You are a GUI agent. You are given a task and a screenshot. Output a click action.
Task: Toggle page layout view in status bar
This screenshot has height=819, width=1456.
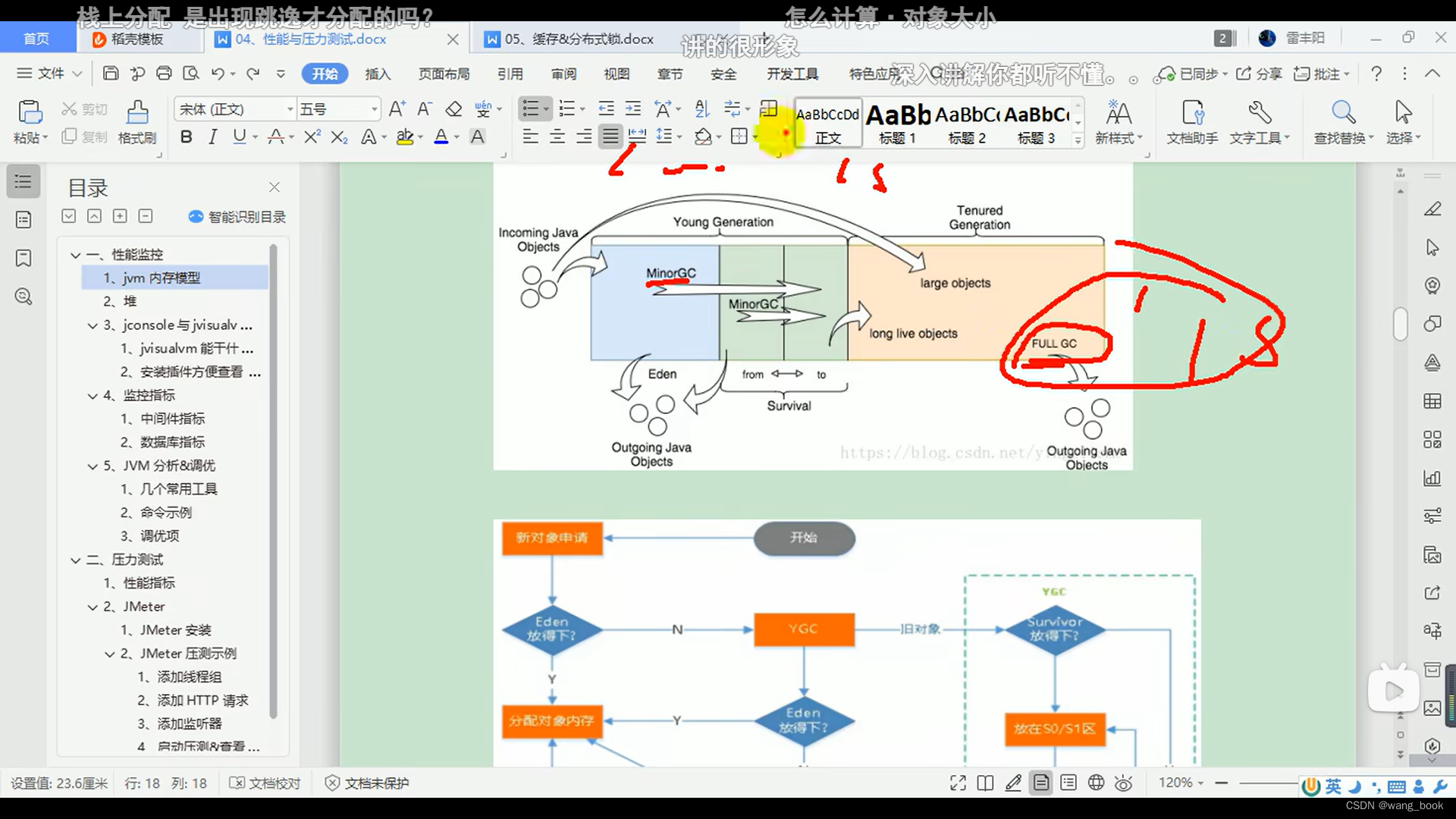coord(1041,783)
